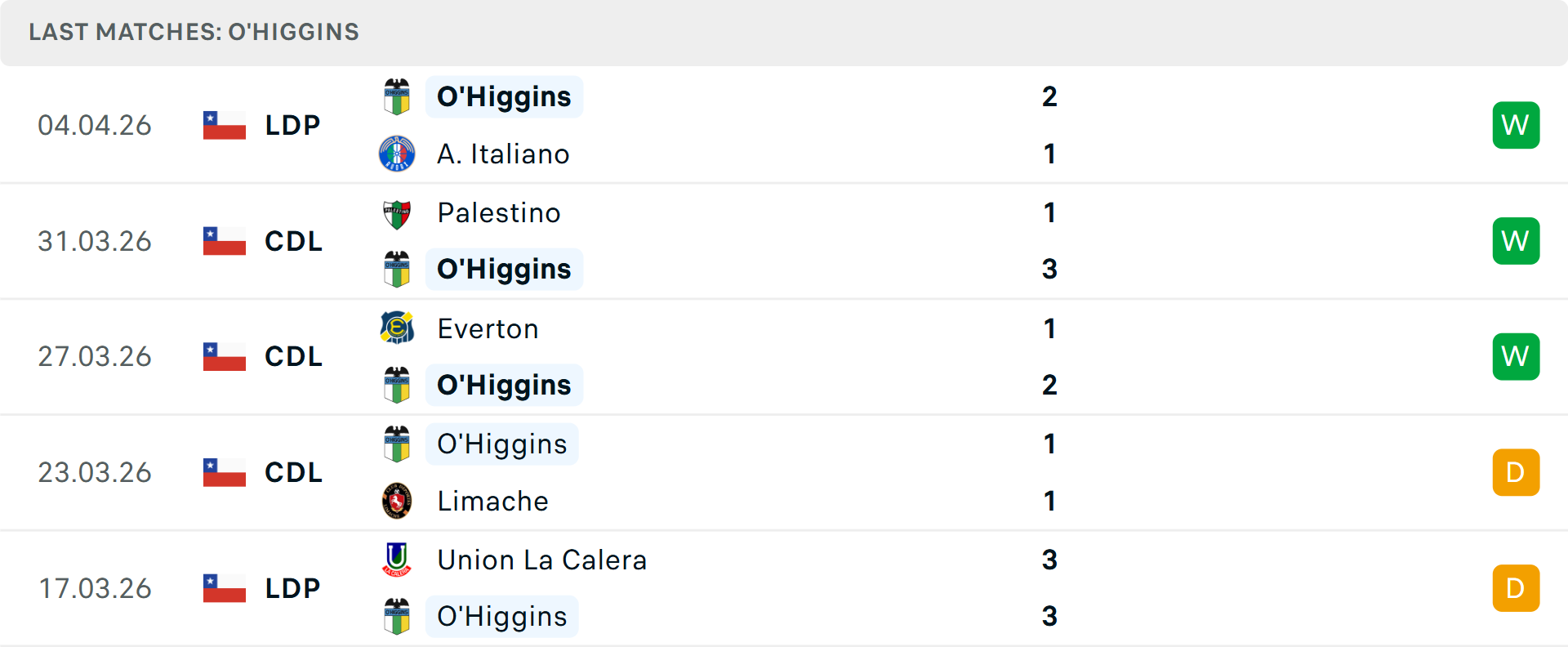Click the Palestino club crest
The width and height of the screenshot is (1568, 647).
coord(397,213)
